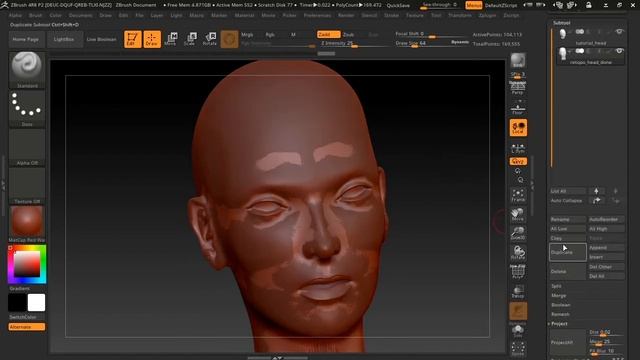
Task: Select the retopo_head_done subtool row
Action: click(x=591, y=56)
